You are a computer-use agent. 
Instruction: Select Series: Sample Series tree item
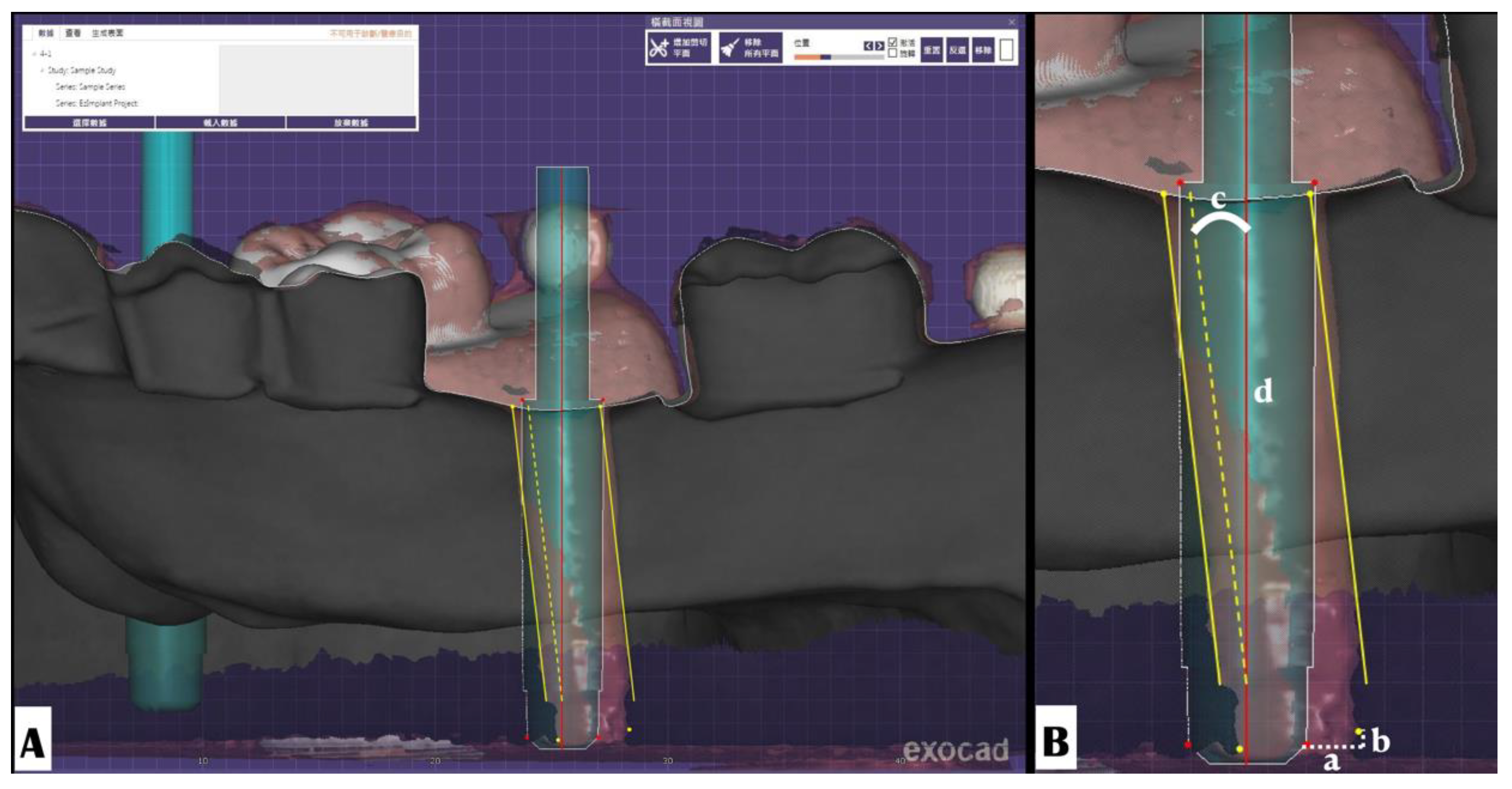90,87
